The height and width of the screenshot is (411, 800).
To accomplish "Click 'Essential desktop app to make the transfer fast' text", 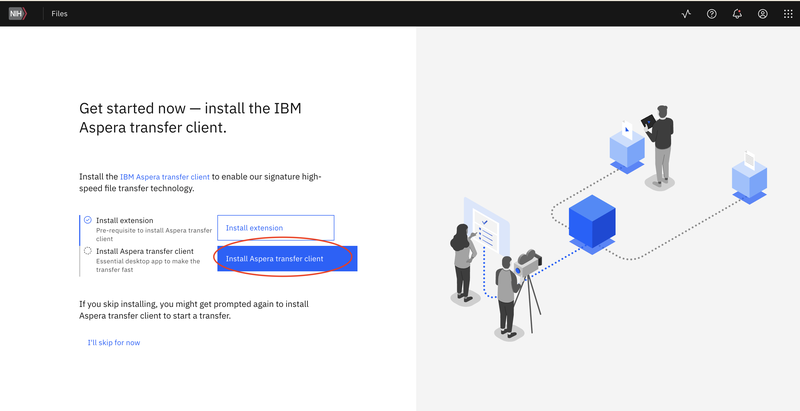I will click(x=148, y=265).
